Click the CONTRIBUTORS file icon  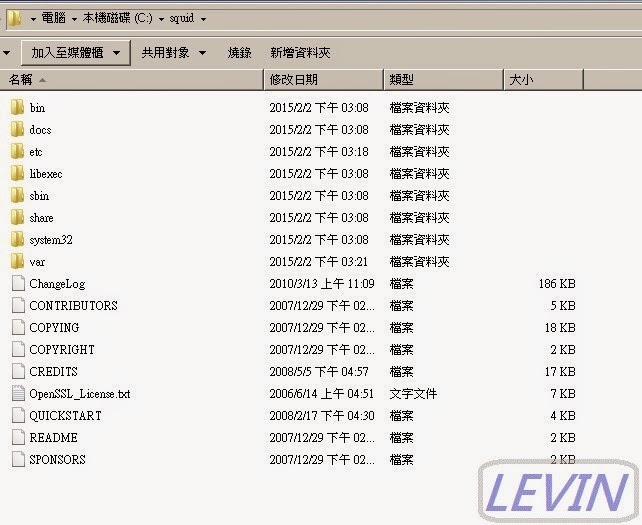click(18, 305)
